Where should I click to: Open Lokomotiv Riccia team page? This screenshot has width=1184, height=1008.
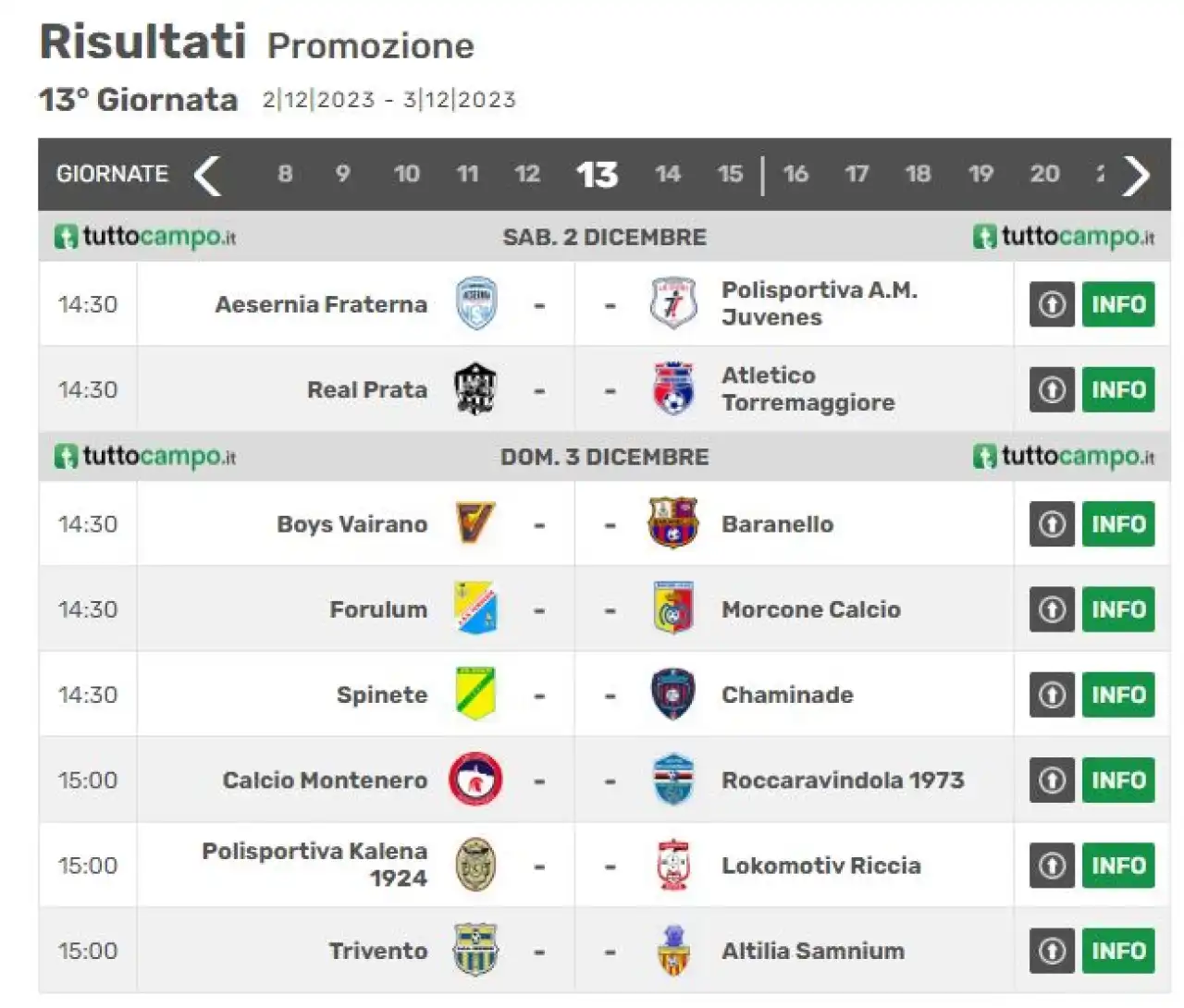(x=821, y=866)
